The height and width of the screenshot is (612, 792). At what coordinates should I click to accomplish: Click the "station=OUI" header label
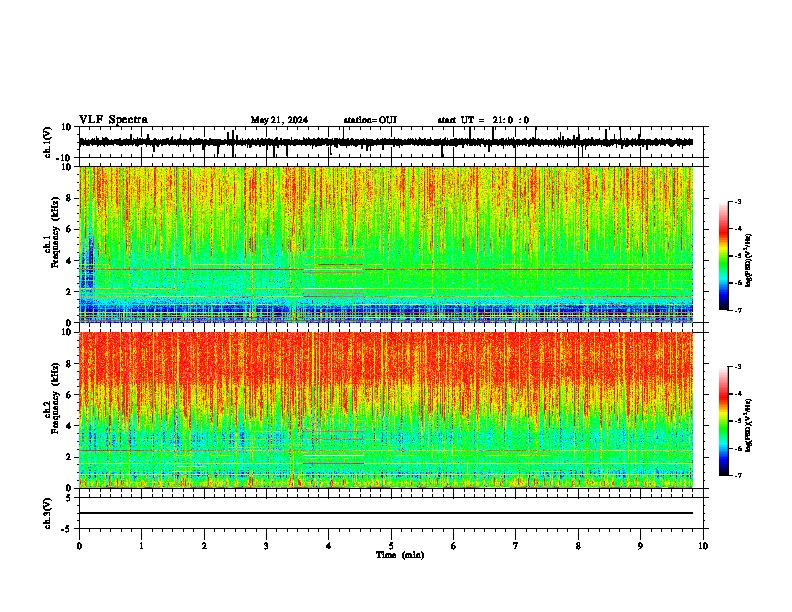click(x=370, y=120)
